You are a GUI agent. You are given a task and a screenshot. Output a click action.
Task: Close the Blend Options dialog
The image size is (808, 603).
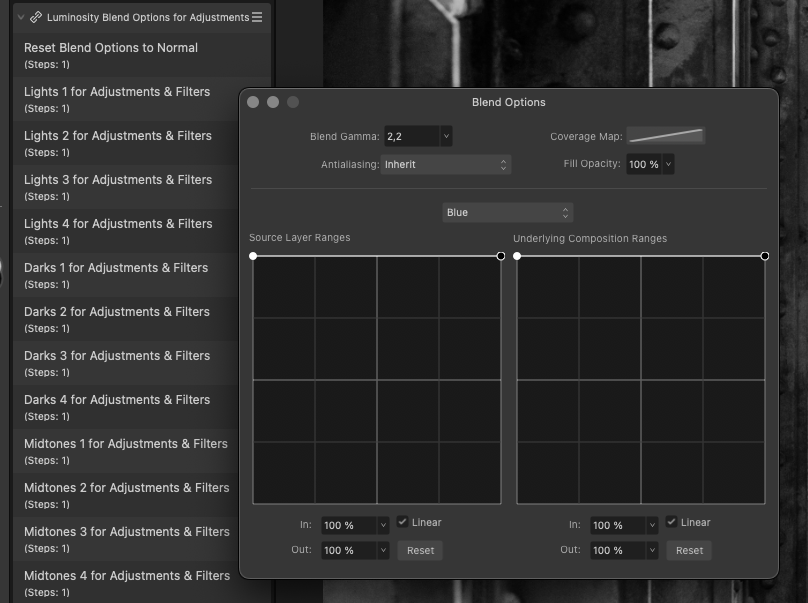coord(253,102)
